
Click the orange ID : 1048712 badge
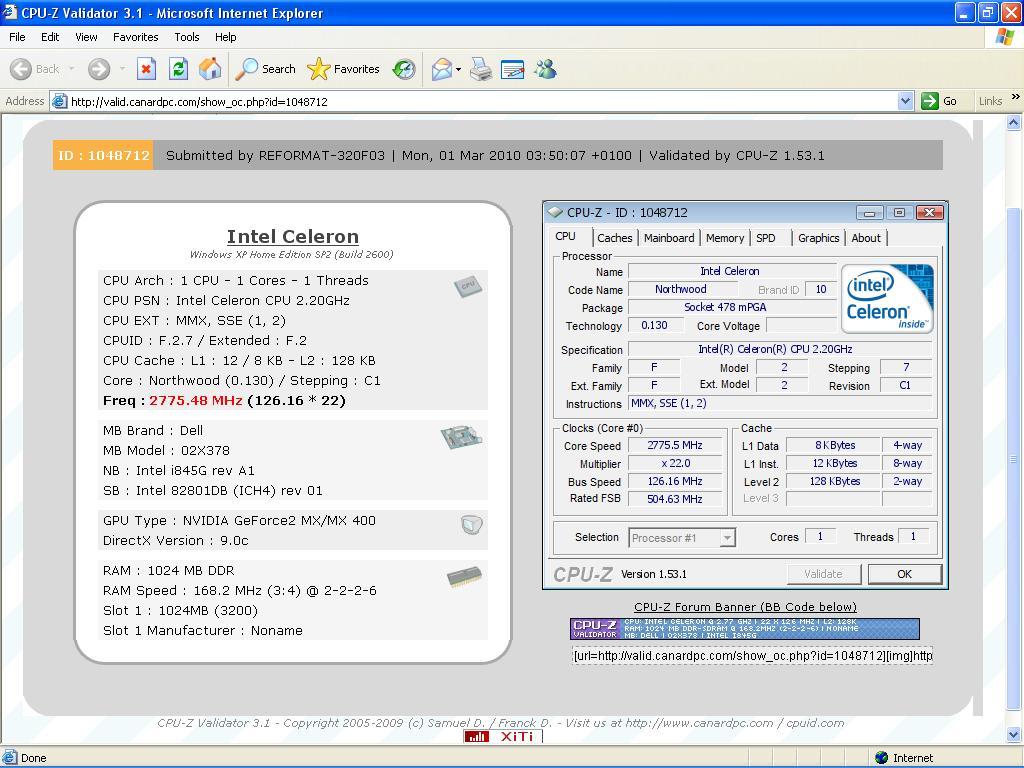(x=103, y=155)
